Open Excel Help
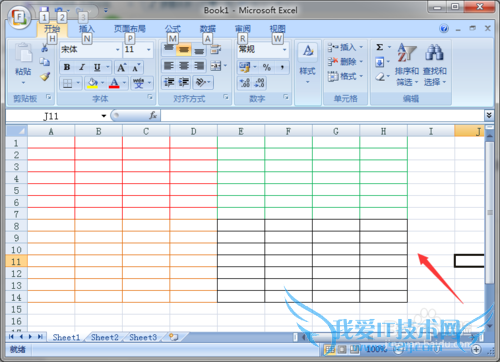The height and width of the screenshot is (362, 500). 444,29
